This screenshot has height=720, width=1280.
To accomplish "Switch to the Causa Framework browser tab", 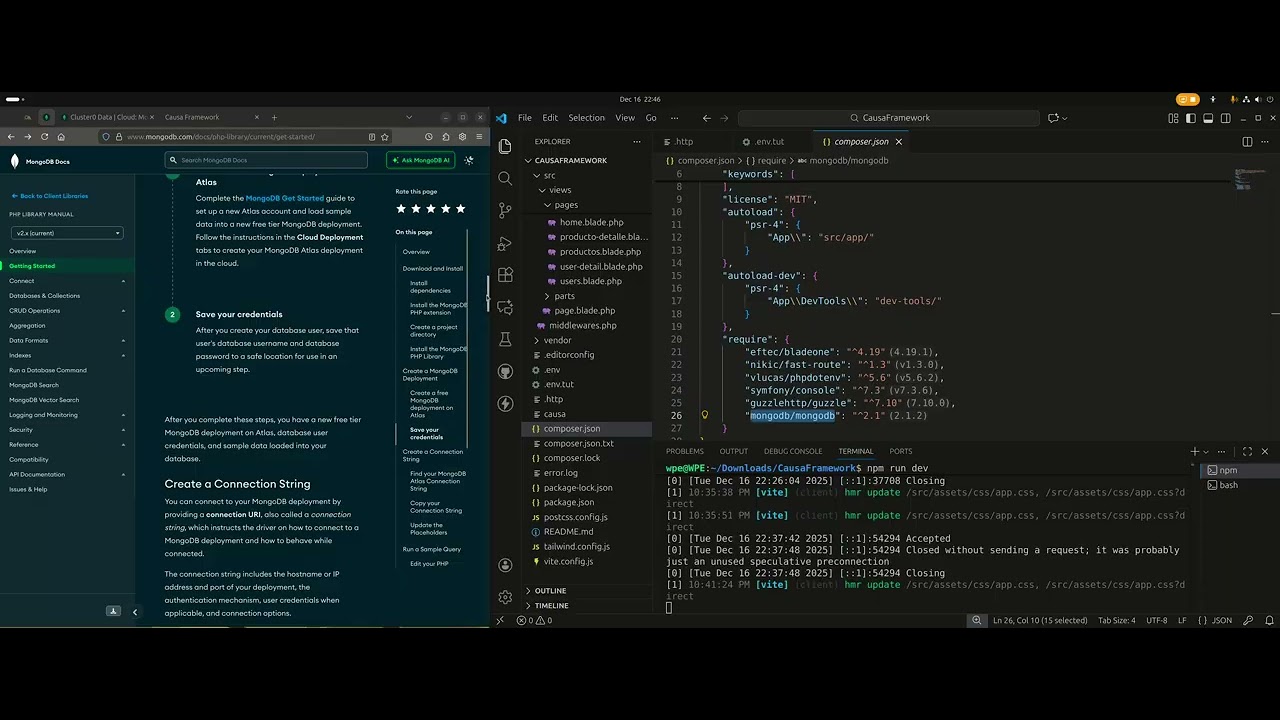I will coord(192,117).
